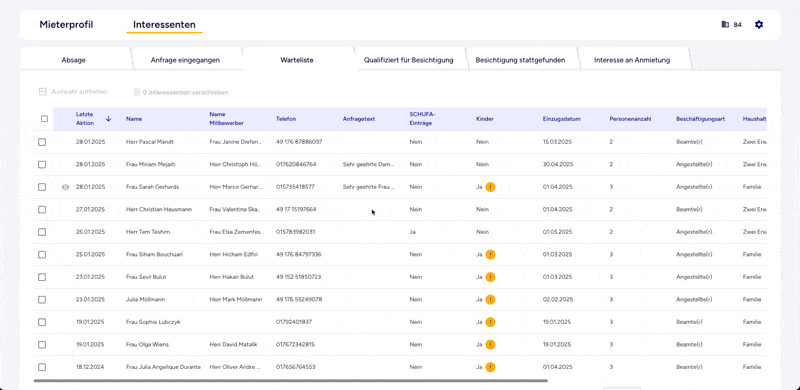Sort by the Einzugsdatum column header
Image resolution: width=800 pixels, height=390 pixels.
(x=562, y=119)
